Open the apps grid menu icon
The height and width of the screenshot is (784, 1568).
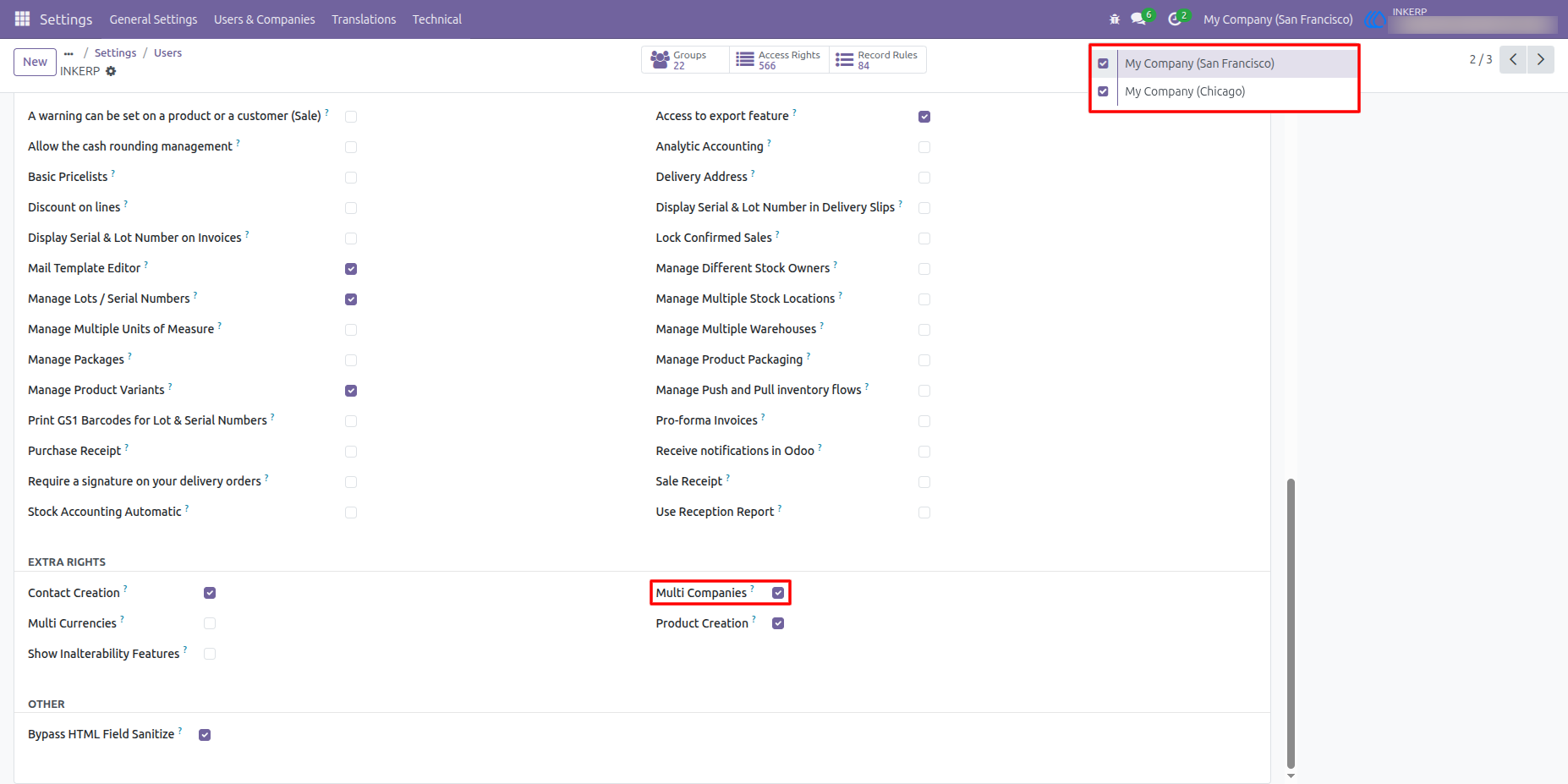tap(22, 19)
